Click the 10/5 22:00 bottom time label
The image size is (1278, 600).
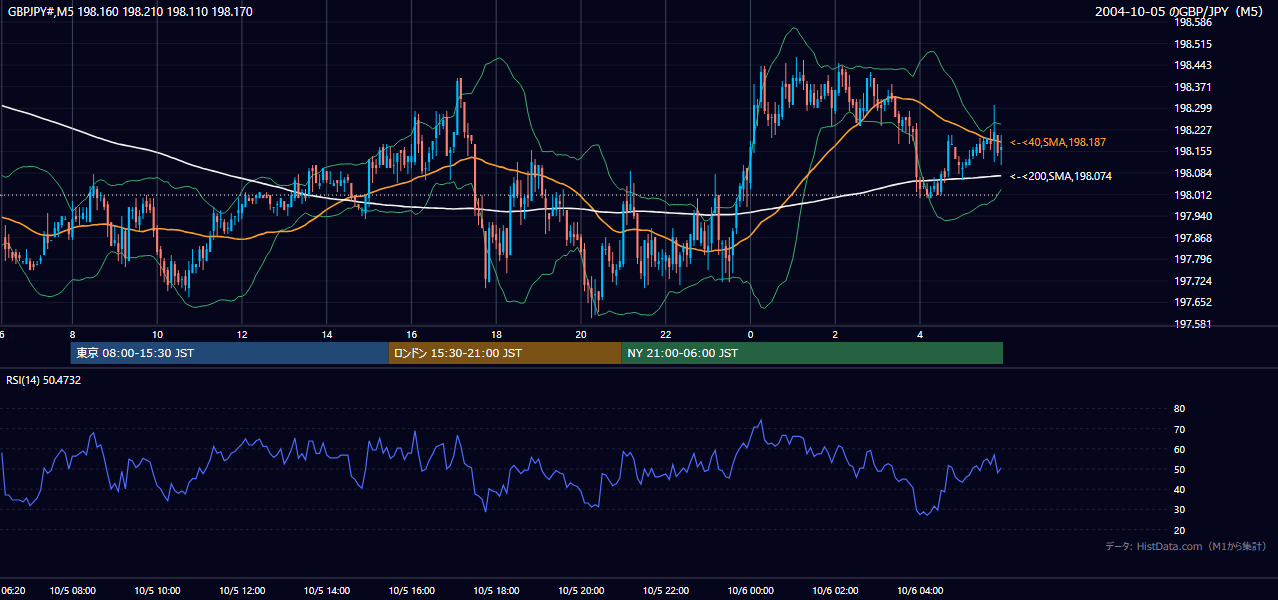(x=666, y=591)
